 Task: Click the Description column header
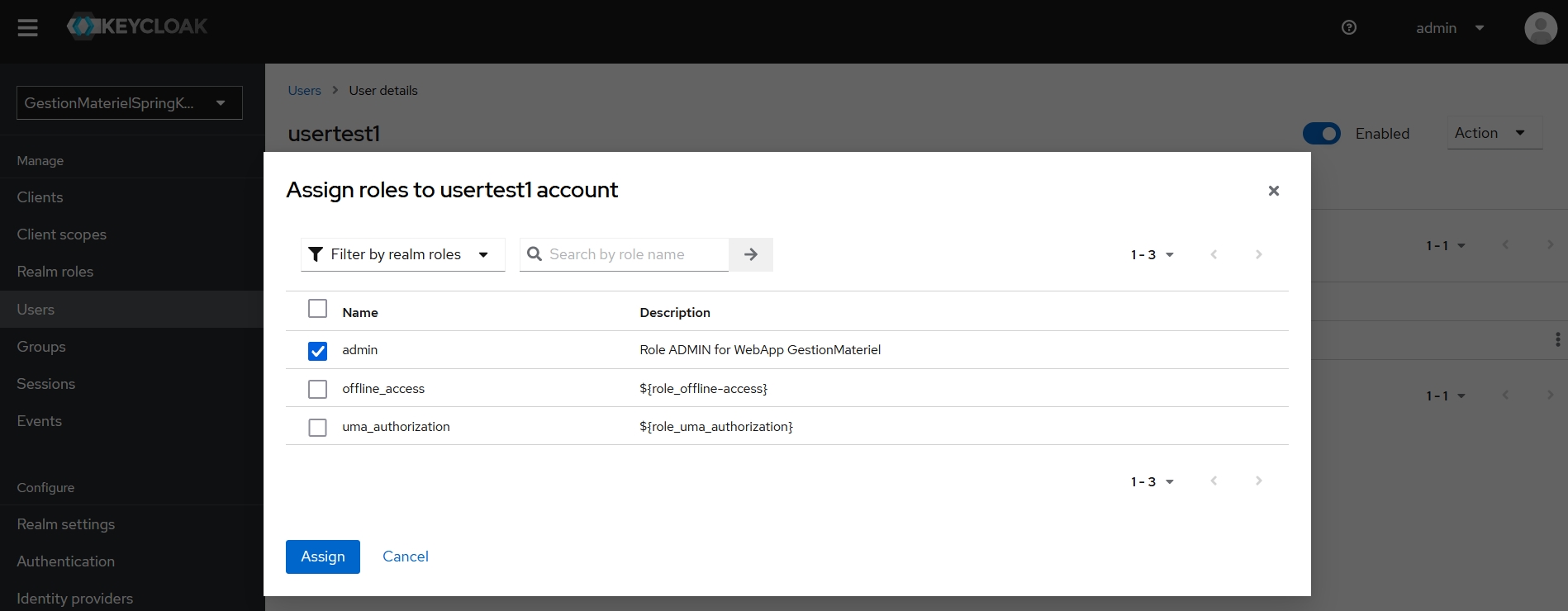point(675,312)
